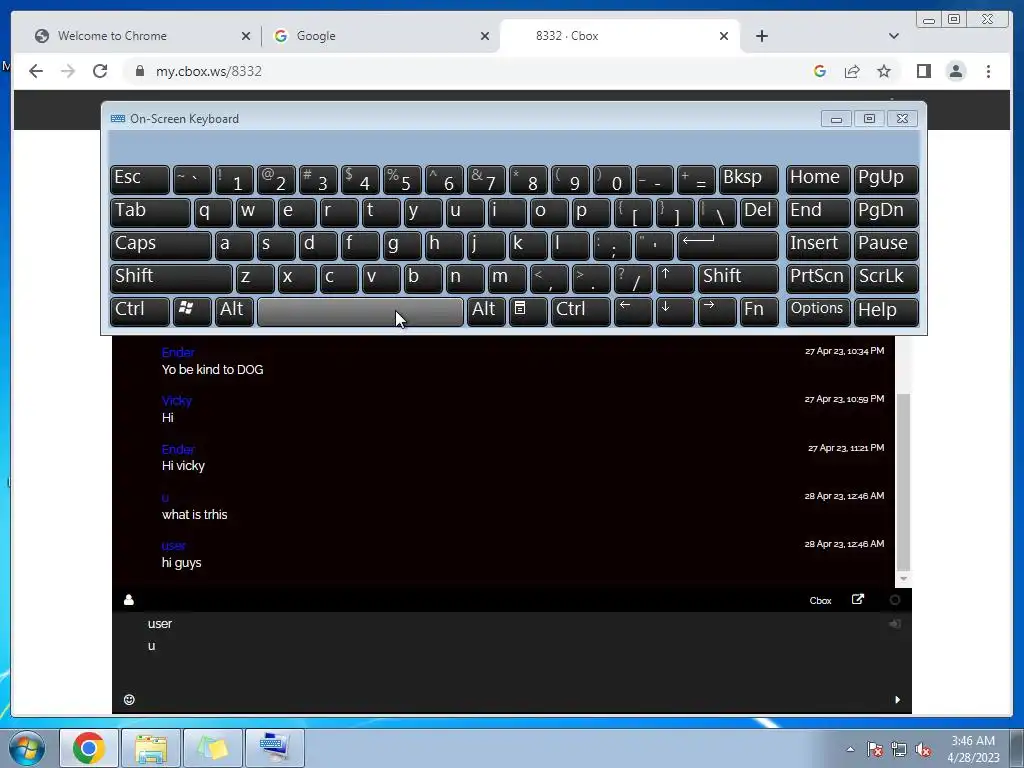
Task: Click the log in icon beside name field
Action: coord(895,624)
